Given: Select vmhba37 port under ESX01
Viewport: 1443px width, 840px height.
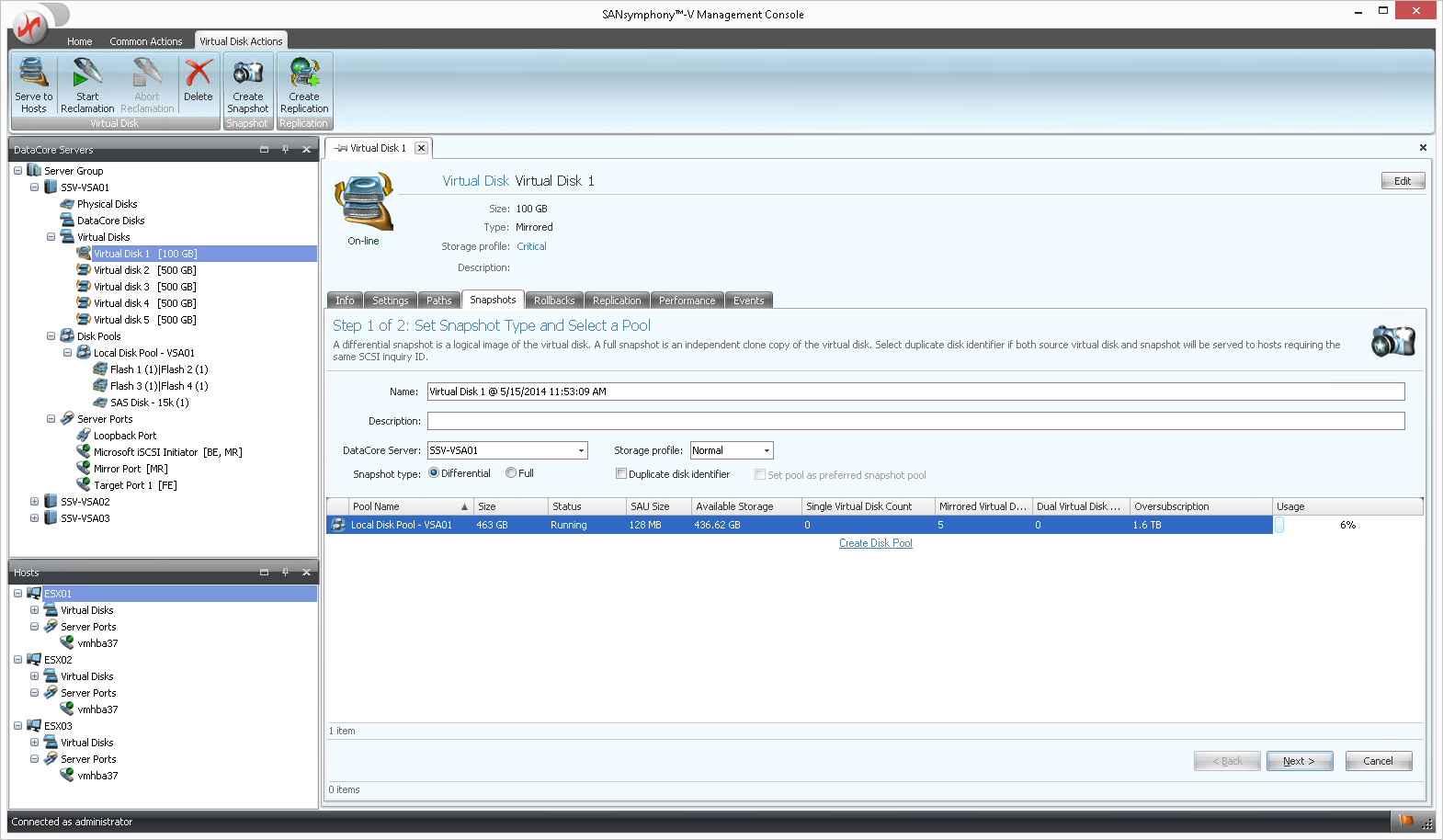Looking at the screenshot, I should tap(97, 643).
